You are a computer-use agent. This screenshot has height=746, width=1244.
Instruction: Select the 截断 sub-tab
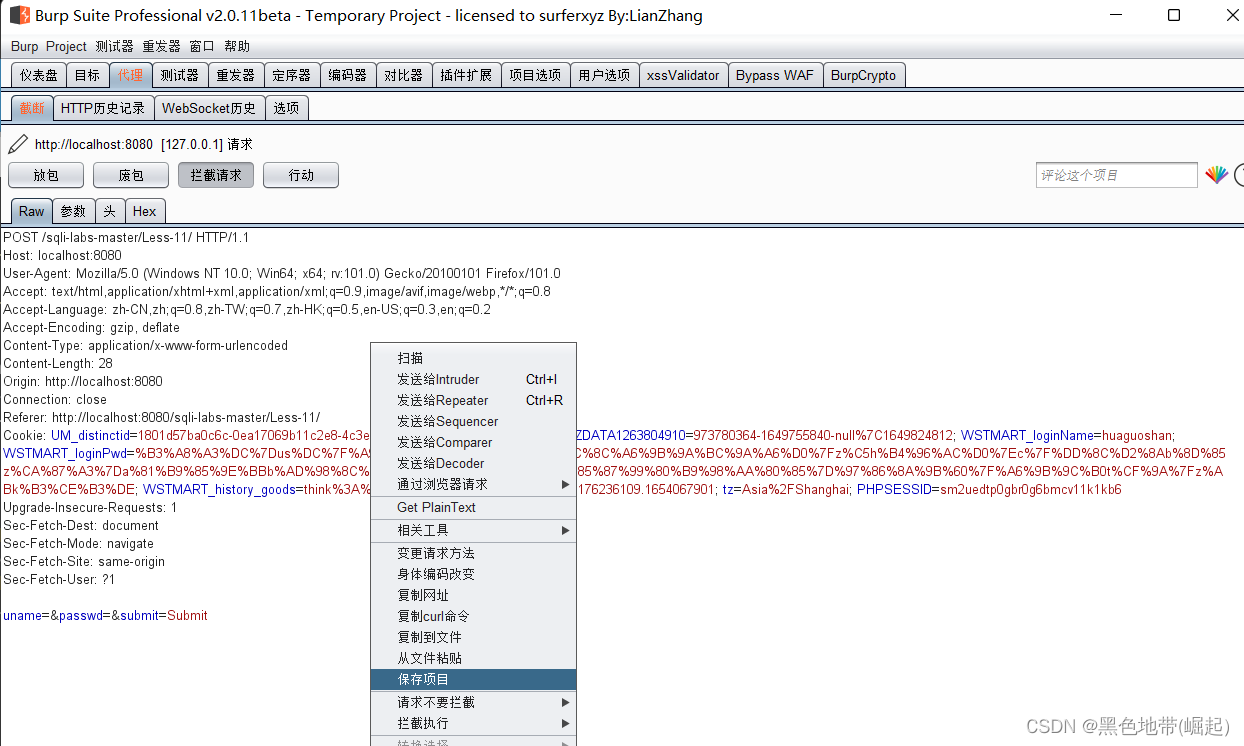click(32, 108)
